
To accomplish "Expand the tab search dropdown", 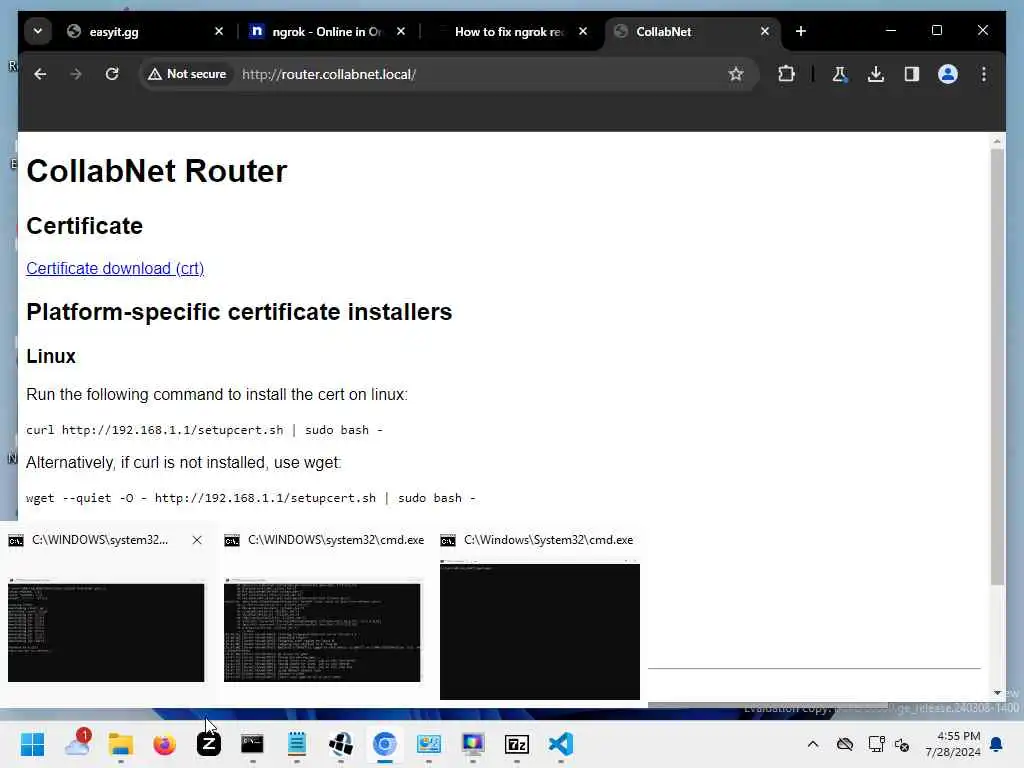I will point(38,31).
